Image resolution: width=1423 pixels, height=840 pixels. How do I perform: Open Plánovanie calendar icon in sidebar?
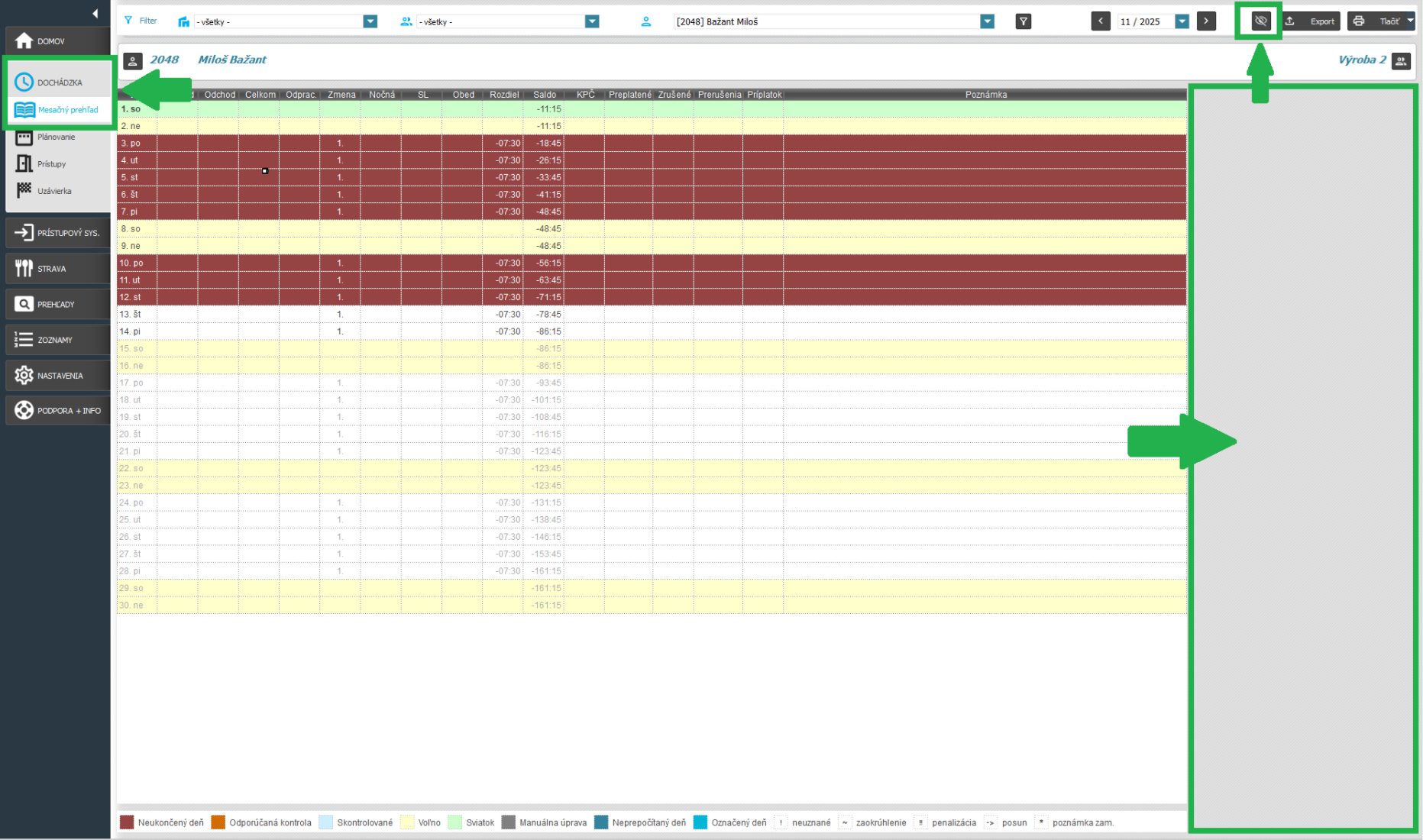[x=24, y=137]
